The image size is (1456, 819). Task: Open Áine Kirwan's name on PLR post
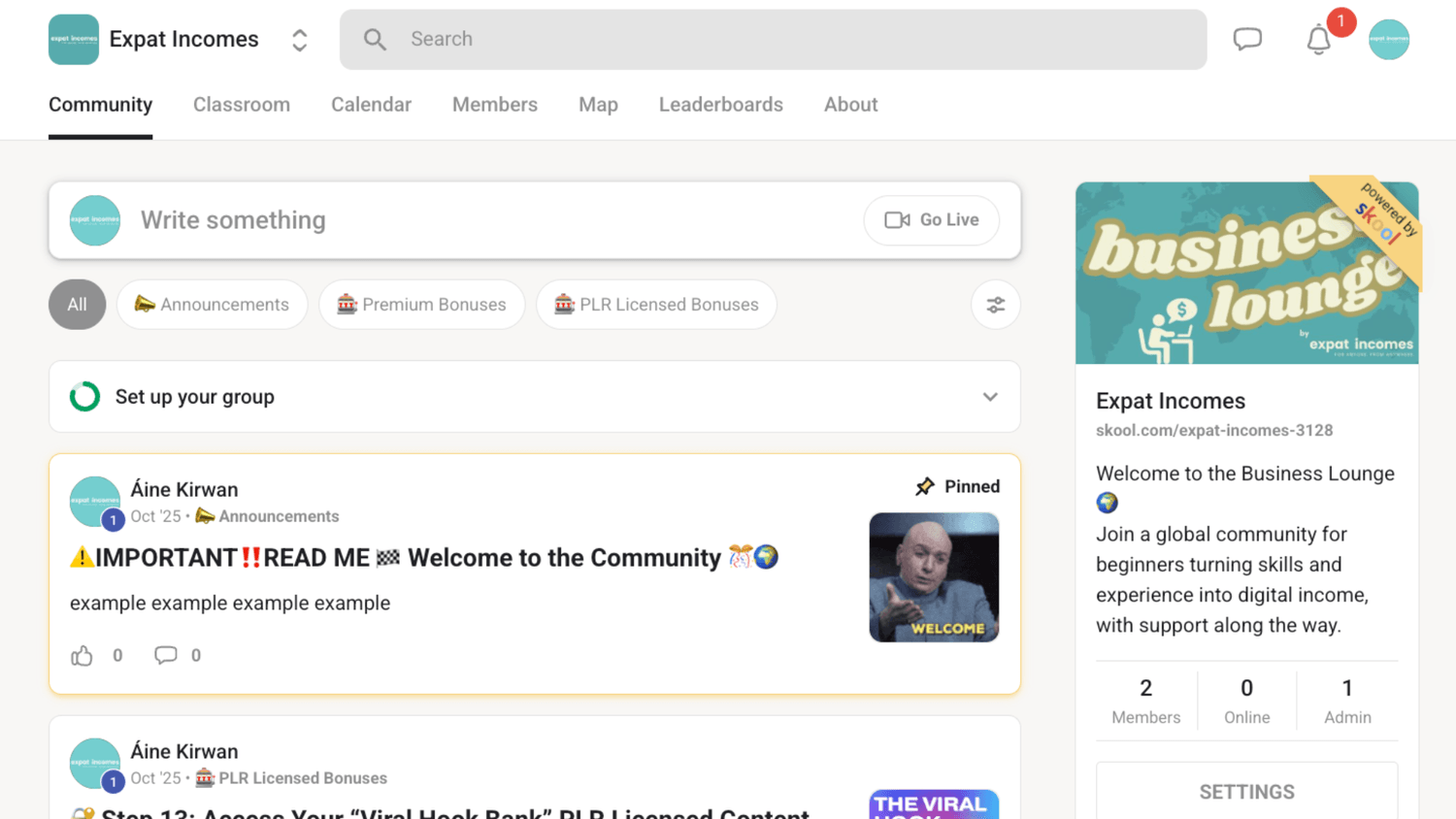click(x=184, y=752)
